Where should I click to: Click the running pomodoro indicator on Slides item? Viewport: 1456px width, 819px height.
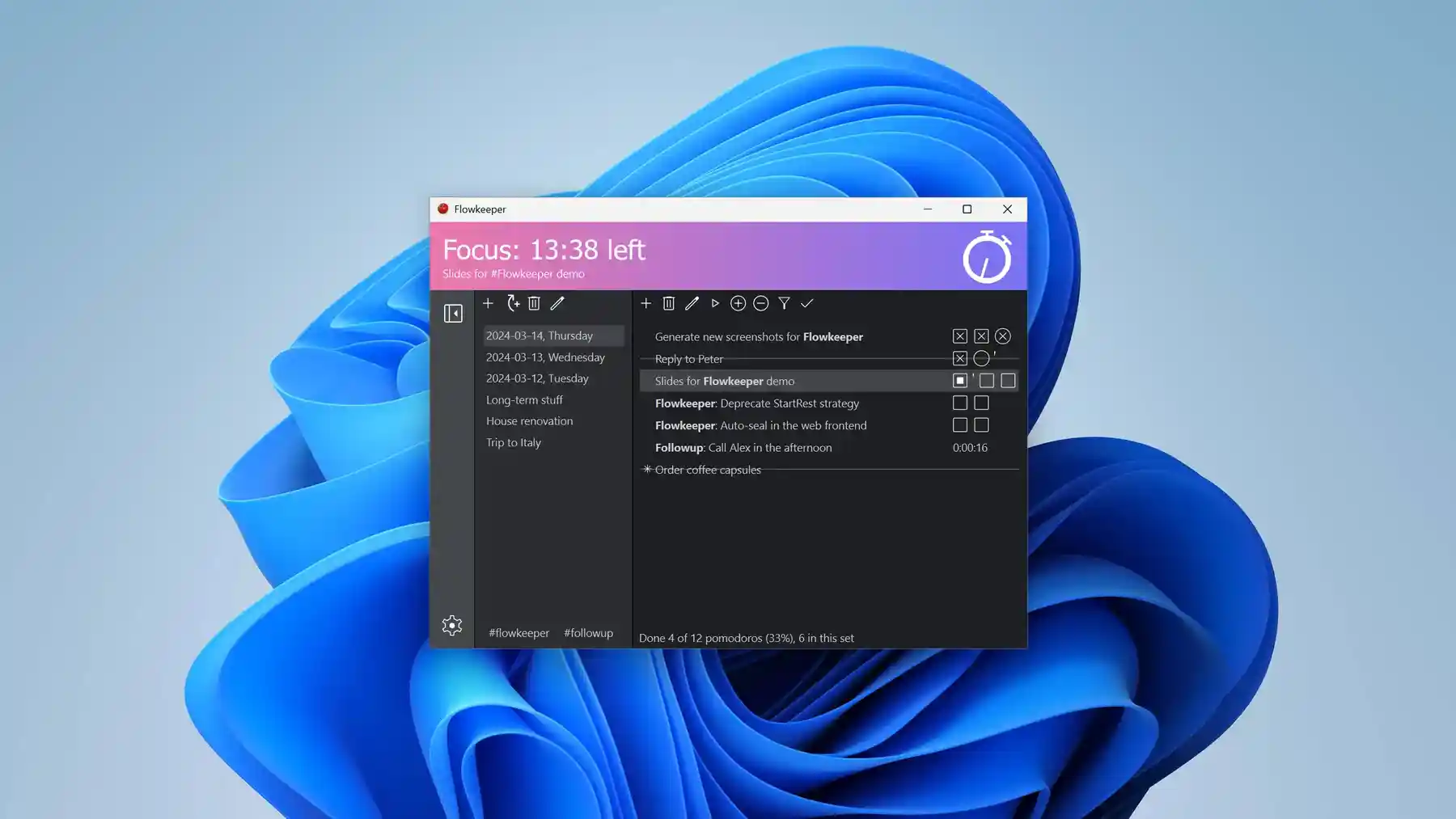[x=959, y=380]
